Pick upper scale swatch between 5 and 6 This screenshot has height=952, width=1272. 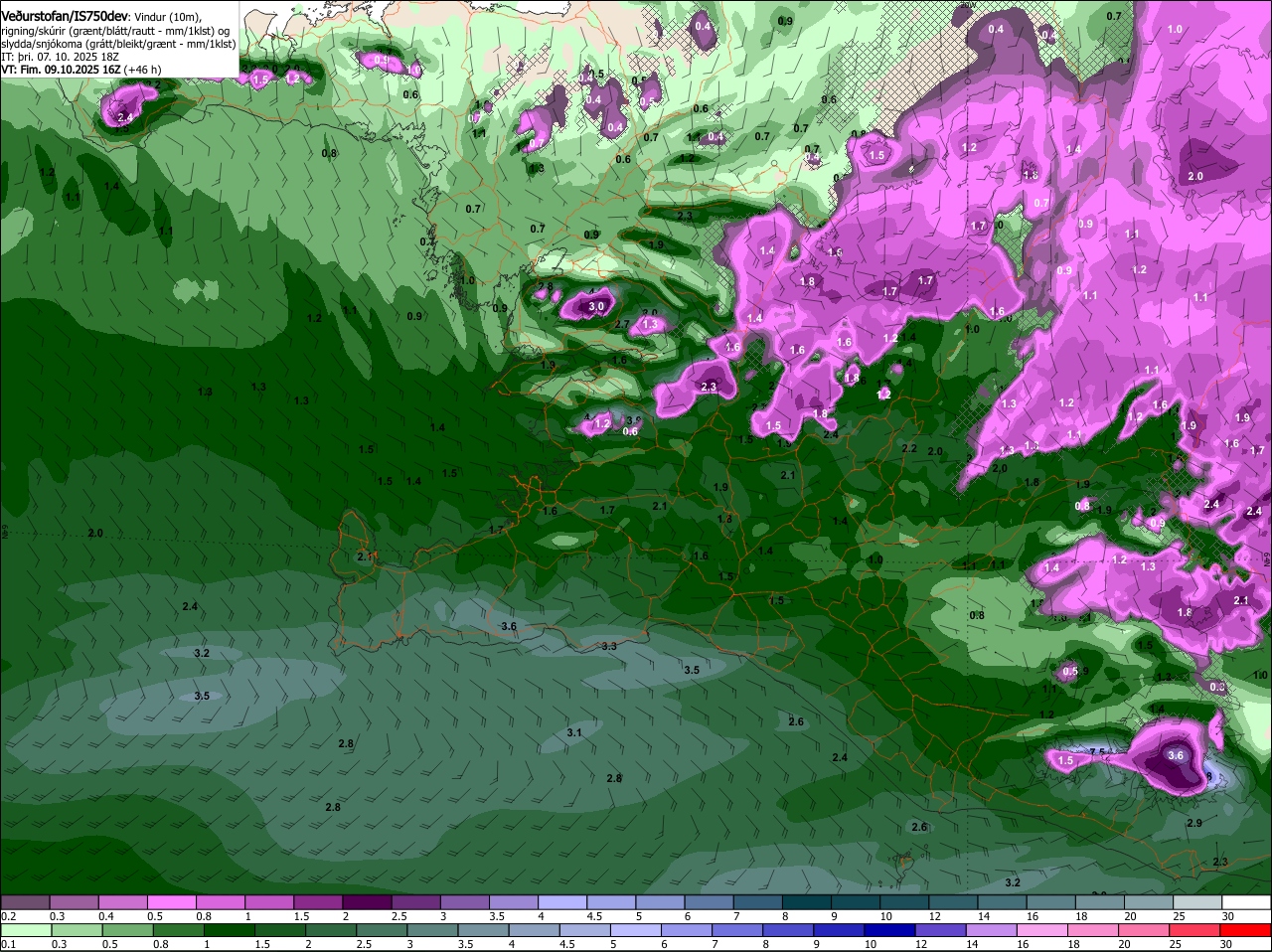click(x=660, y=902)
